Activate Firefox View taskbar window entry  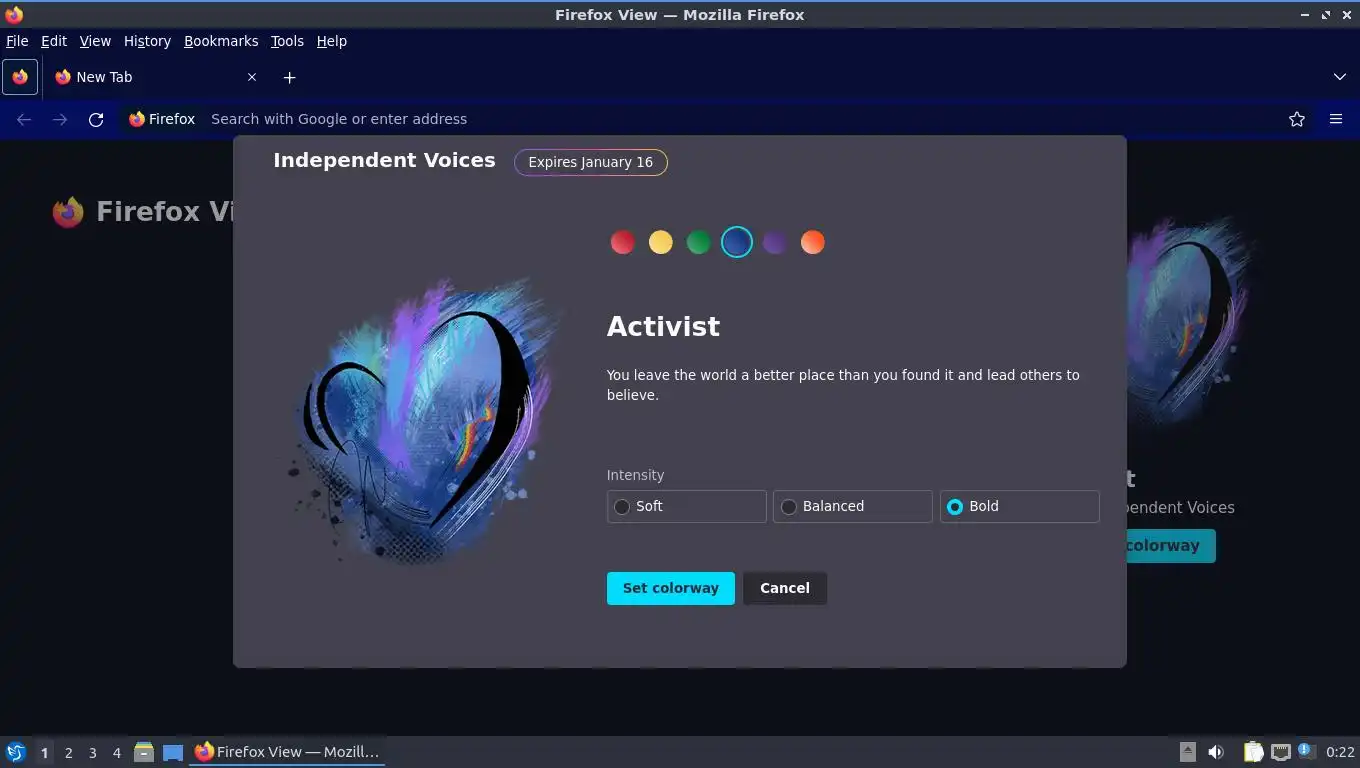(x=287, y=752)
